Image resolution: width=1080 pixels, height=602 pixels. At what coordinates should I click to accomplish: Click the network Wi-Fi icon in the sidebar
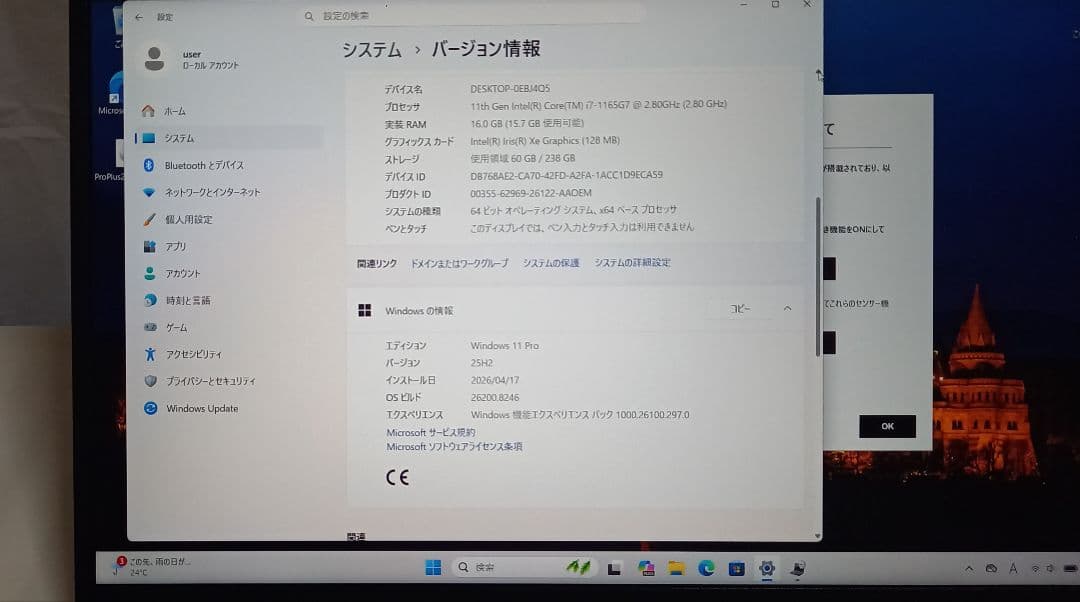click(x=149, y=193)
